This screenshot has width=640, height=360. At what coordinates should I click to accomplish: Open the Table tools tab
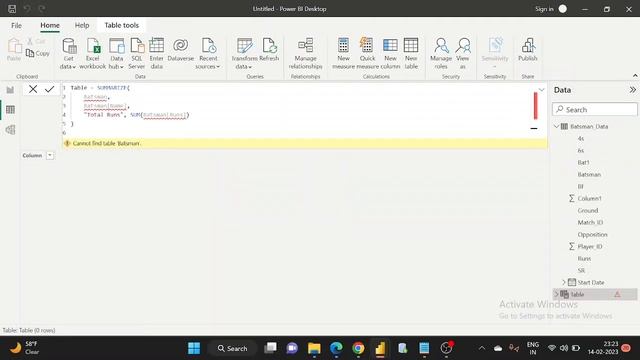[122, 25]
